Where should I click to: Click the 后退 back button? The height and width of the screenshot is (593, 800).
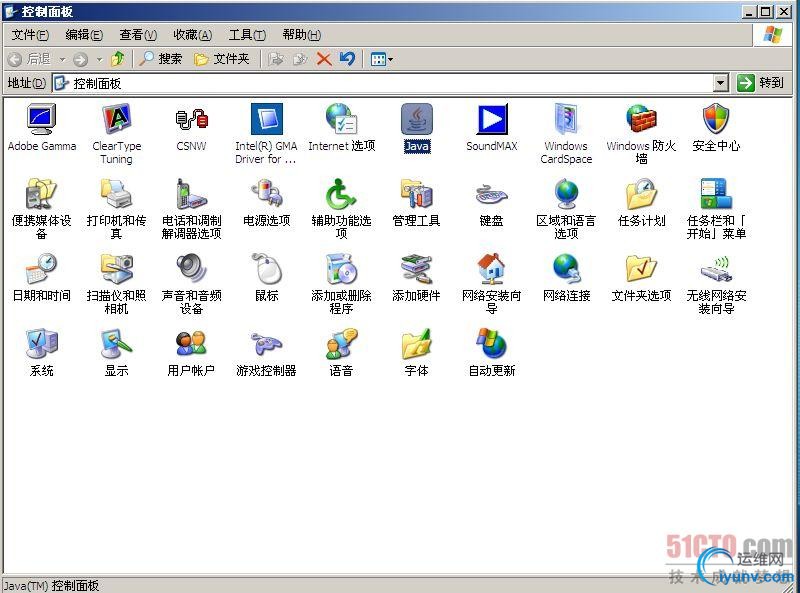30,59
